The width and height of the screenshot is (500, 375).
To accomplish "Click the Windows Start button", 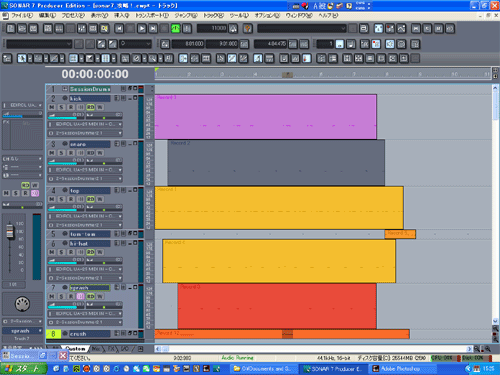I will [x=24, y=369].
